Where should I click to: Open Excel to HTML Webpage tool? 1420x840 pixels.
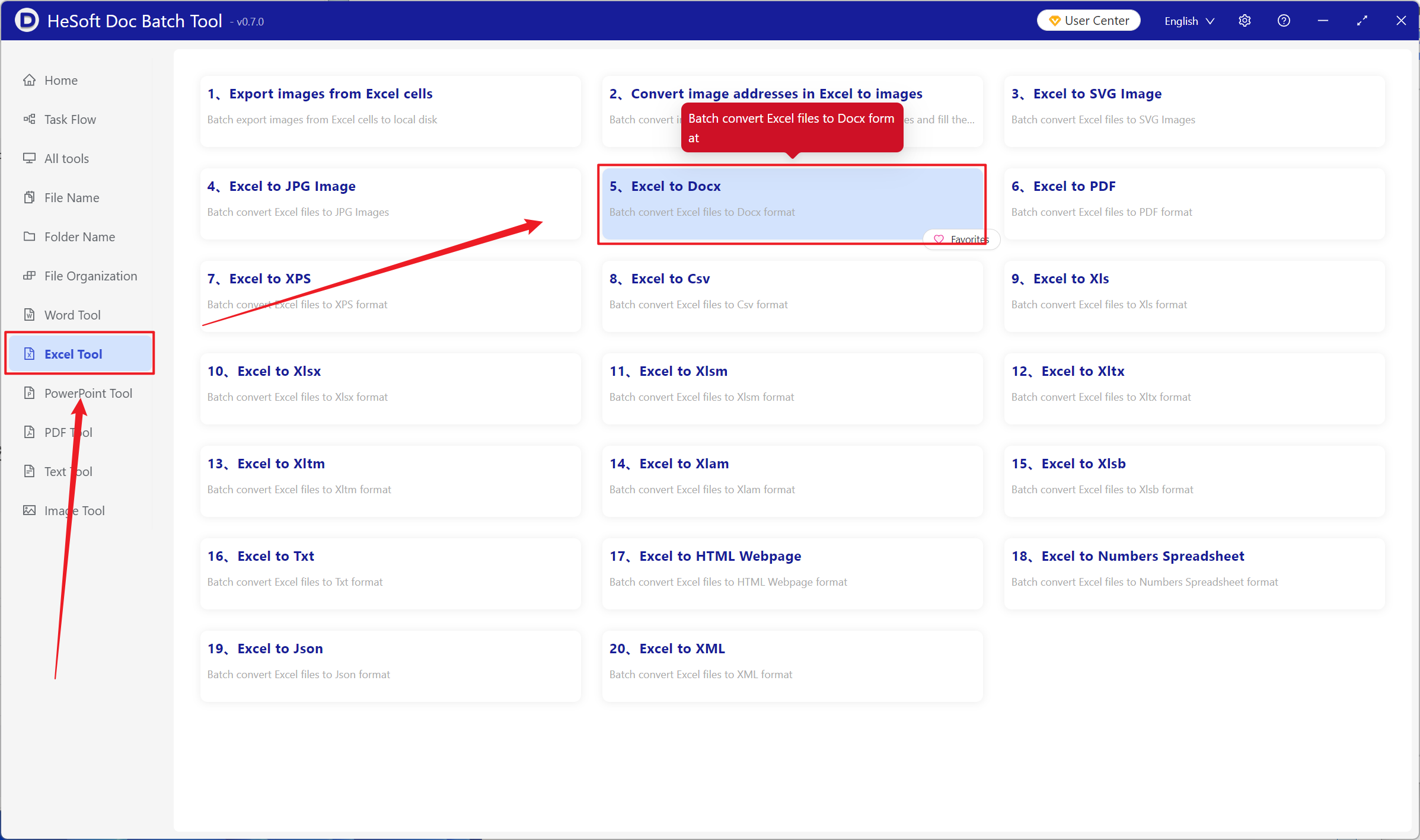(792, 574)
